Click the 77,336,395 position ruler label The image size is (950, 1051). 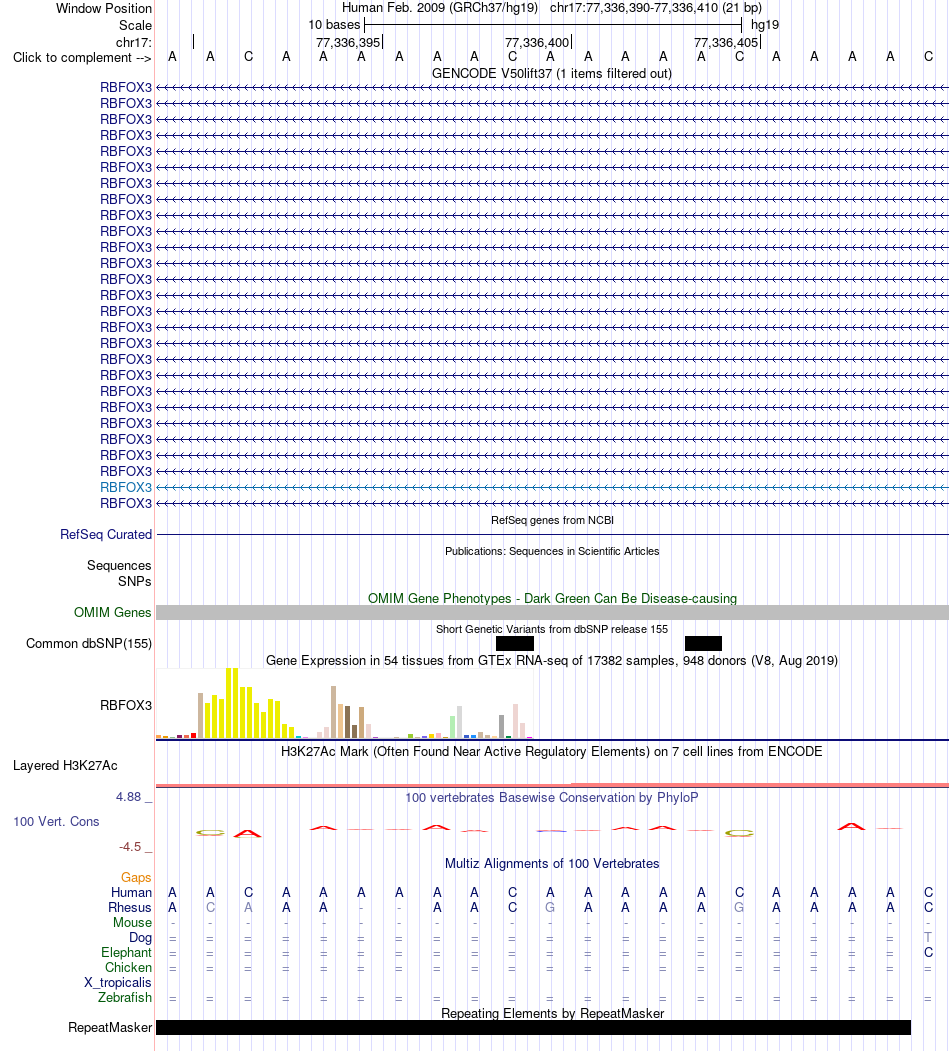tap(348, 42)
